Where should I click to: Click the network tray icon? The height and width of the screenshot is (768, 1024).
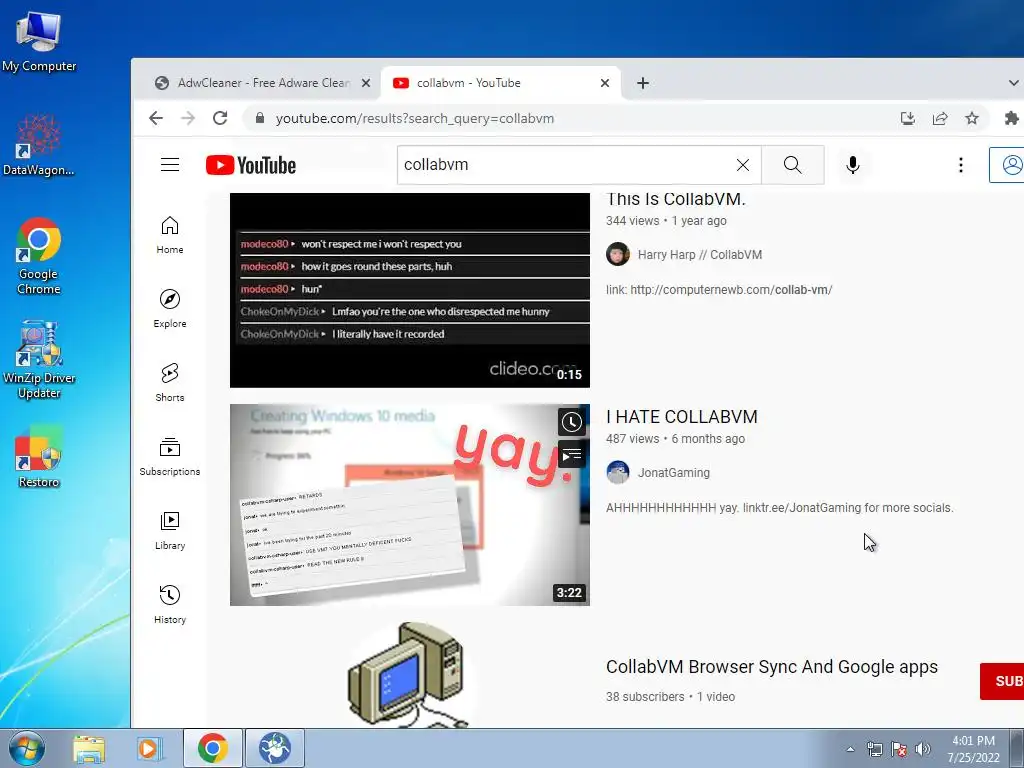tap(874, 749)
